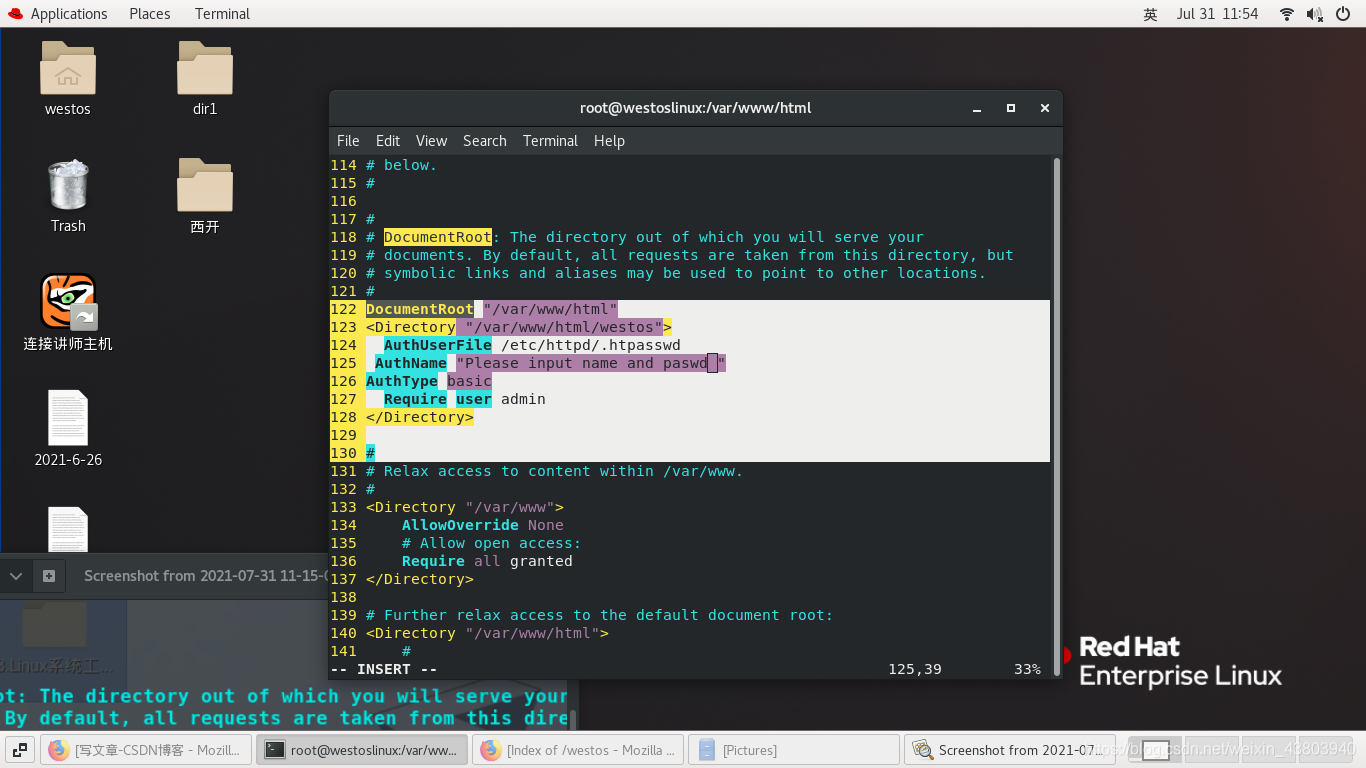Click closing </Directory> on line 128
1366x768 pixels.
tap(420, 417)
